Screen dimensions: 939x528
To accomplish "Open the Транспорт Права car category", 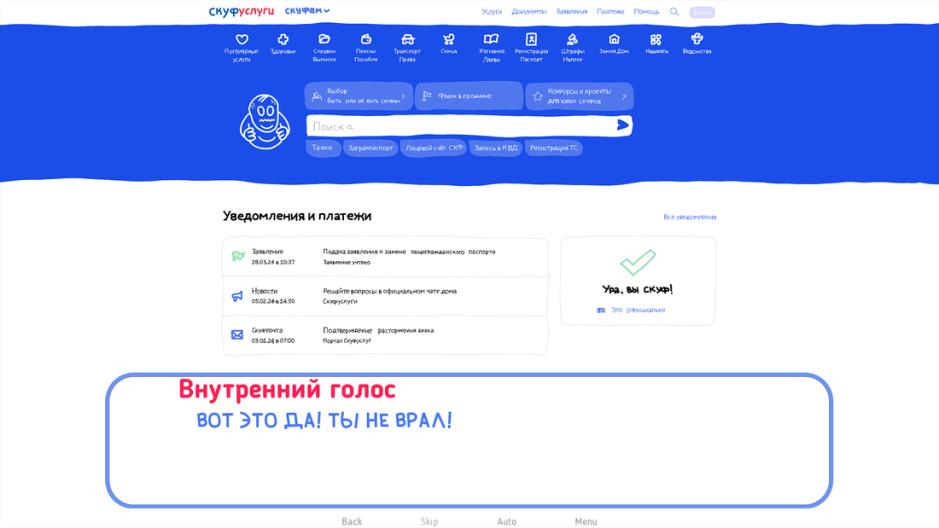I will [407, 47].
